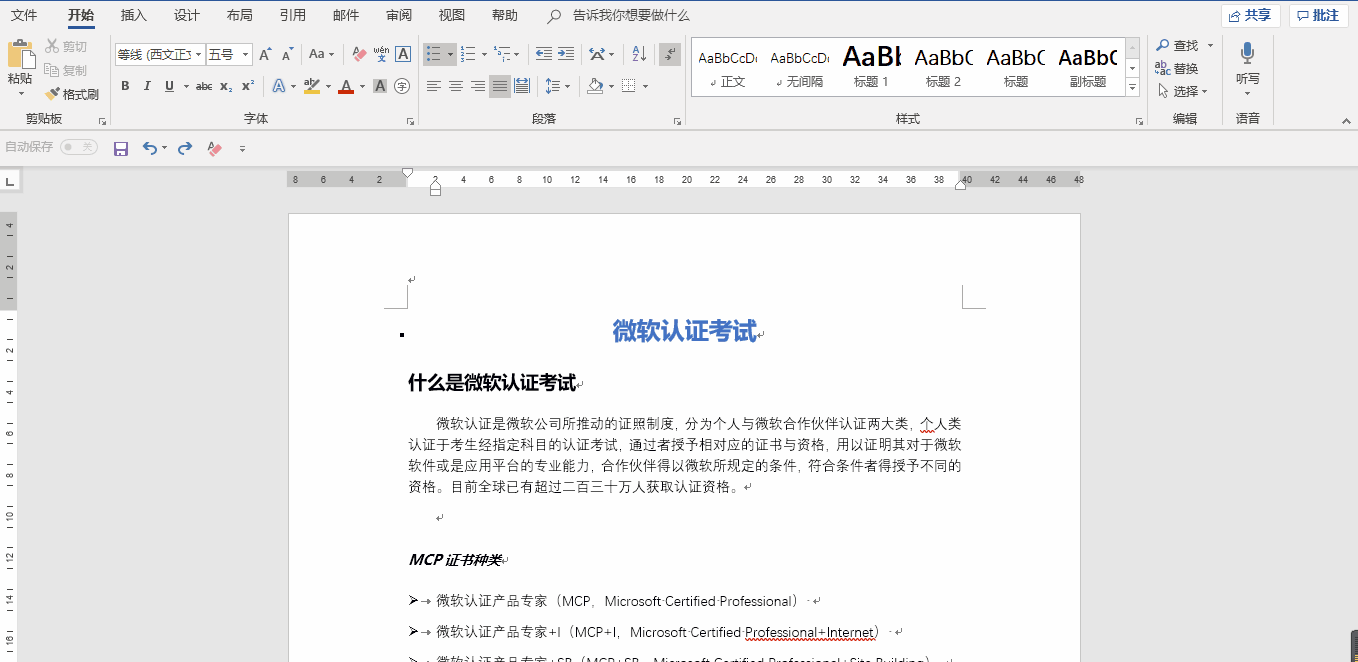Switch to the Review (审阅) tab
This screenshot has width=1358, height=662.
point(398,15)
